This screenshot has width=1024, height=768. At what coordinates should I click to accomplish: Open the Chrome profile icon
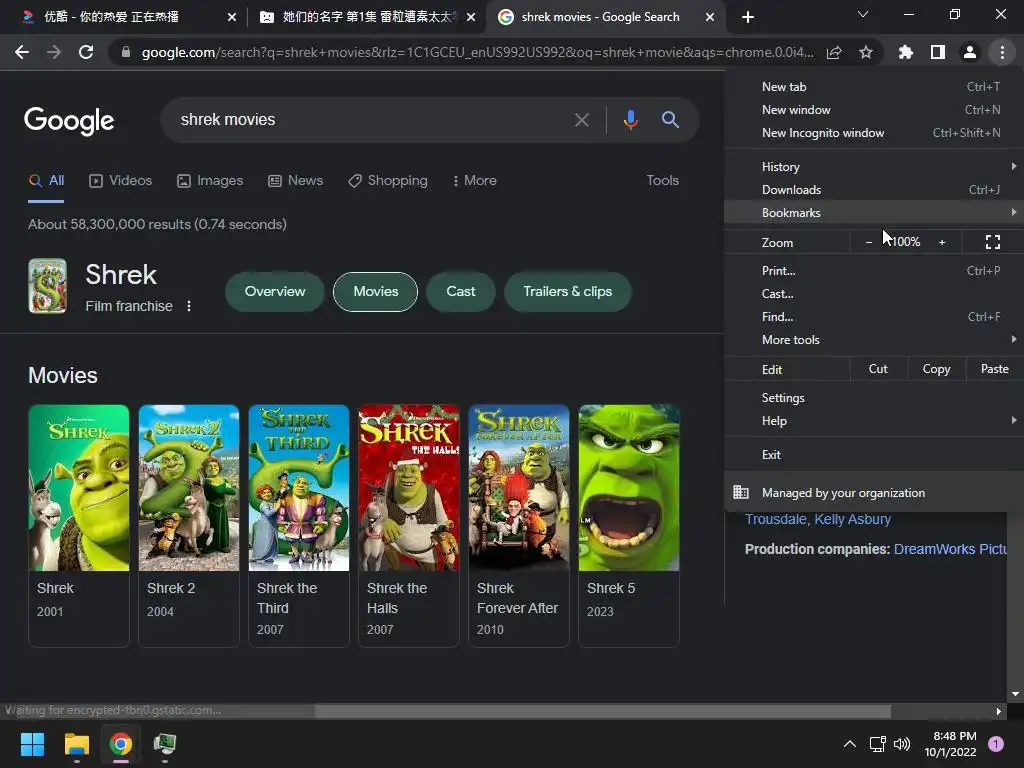point(970,52)
